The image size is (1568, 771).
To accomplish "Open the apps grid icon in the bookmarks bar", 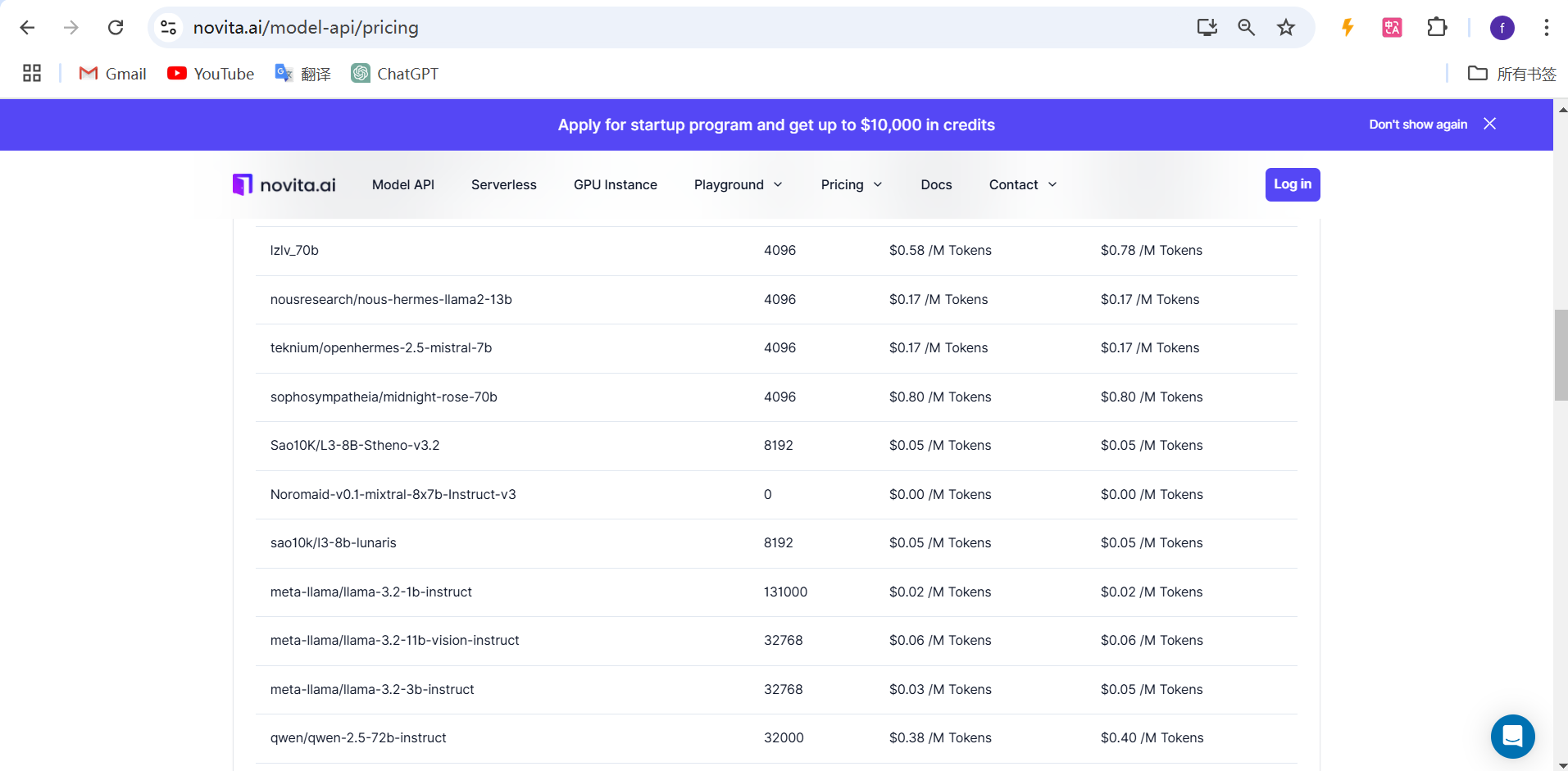I will tap(32, 74).
